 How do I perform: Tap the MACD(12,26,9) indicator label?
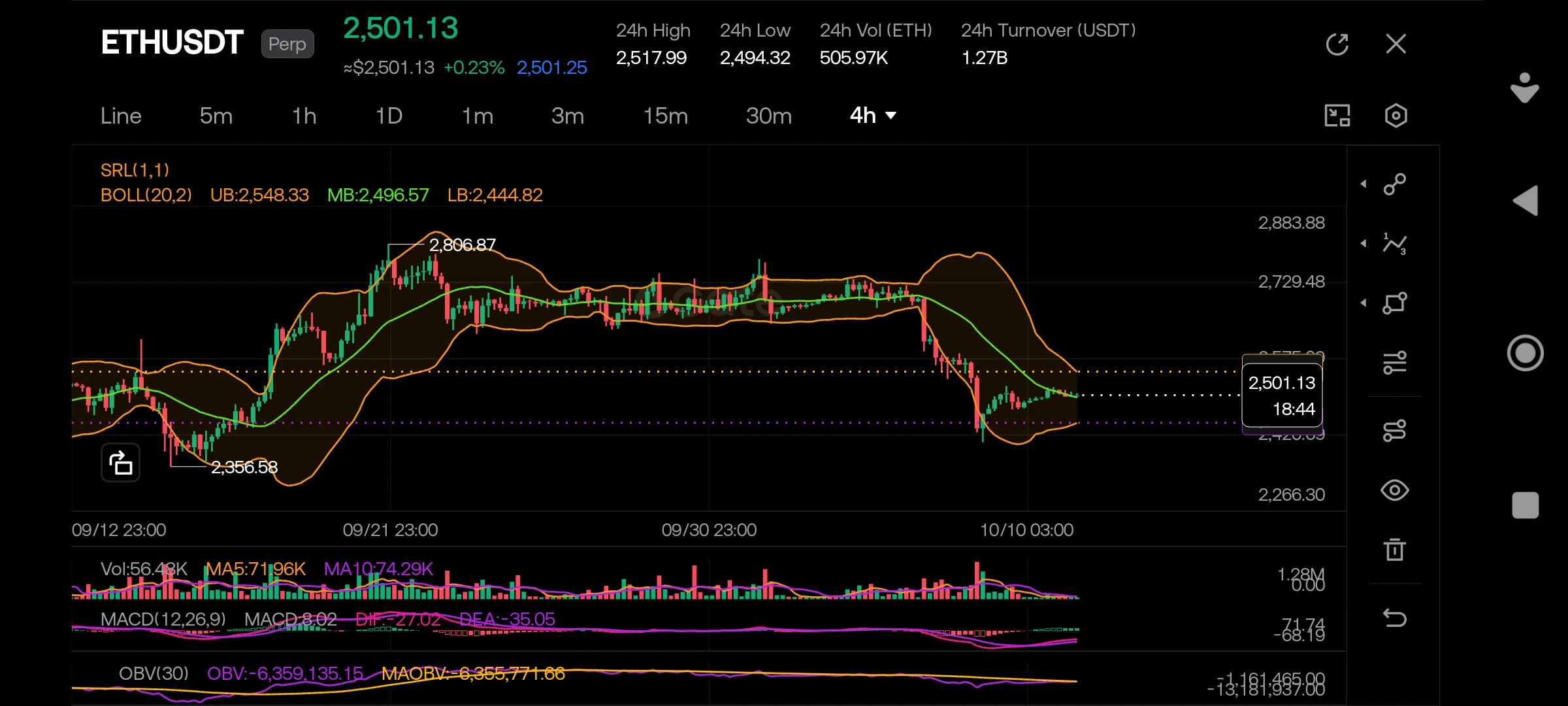pyautogui.click(x=163, y=619)
